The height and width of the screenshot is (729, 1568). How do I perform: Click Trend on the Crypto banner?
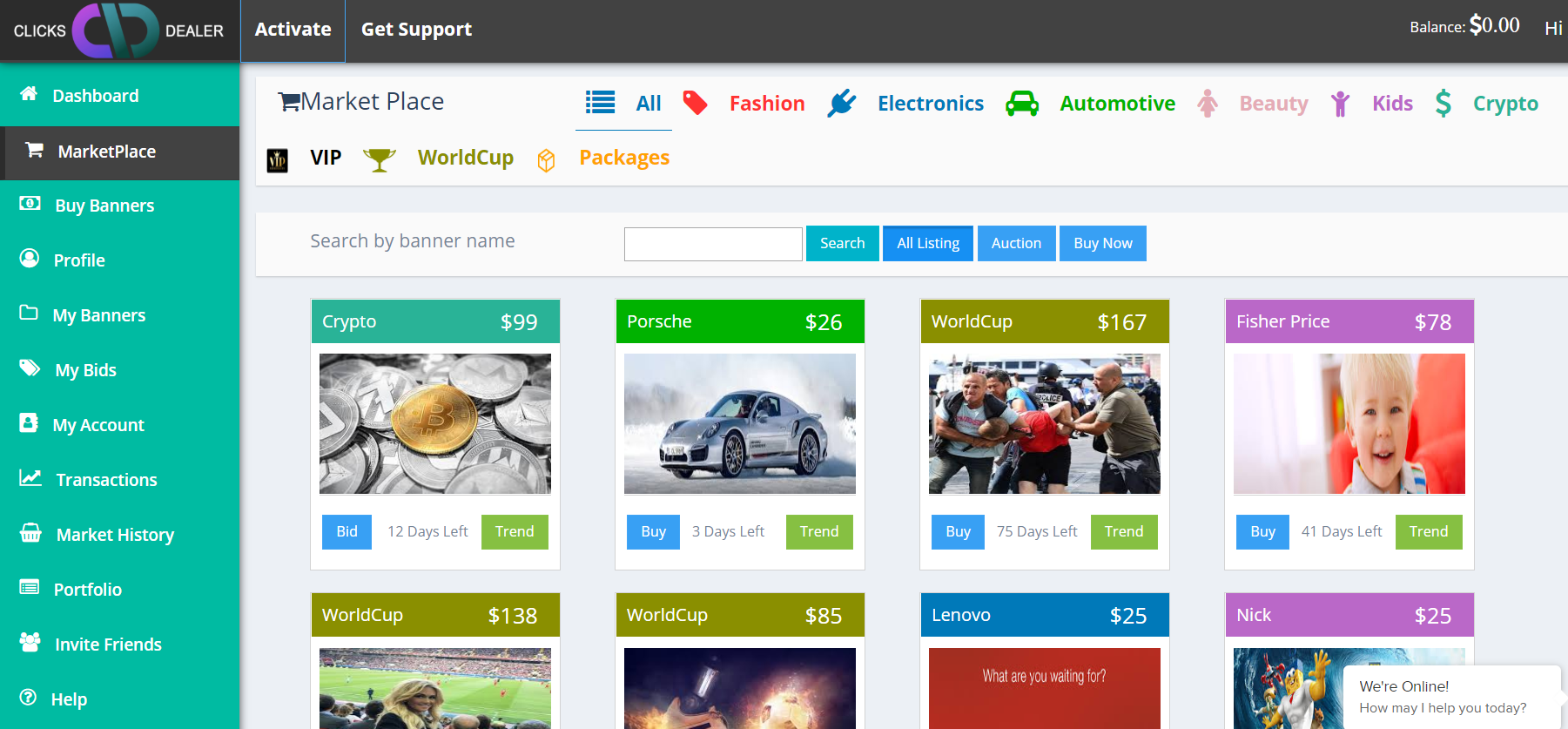pos(515,532)
